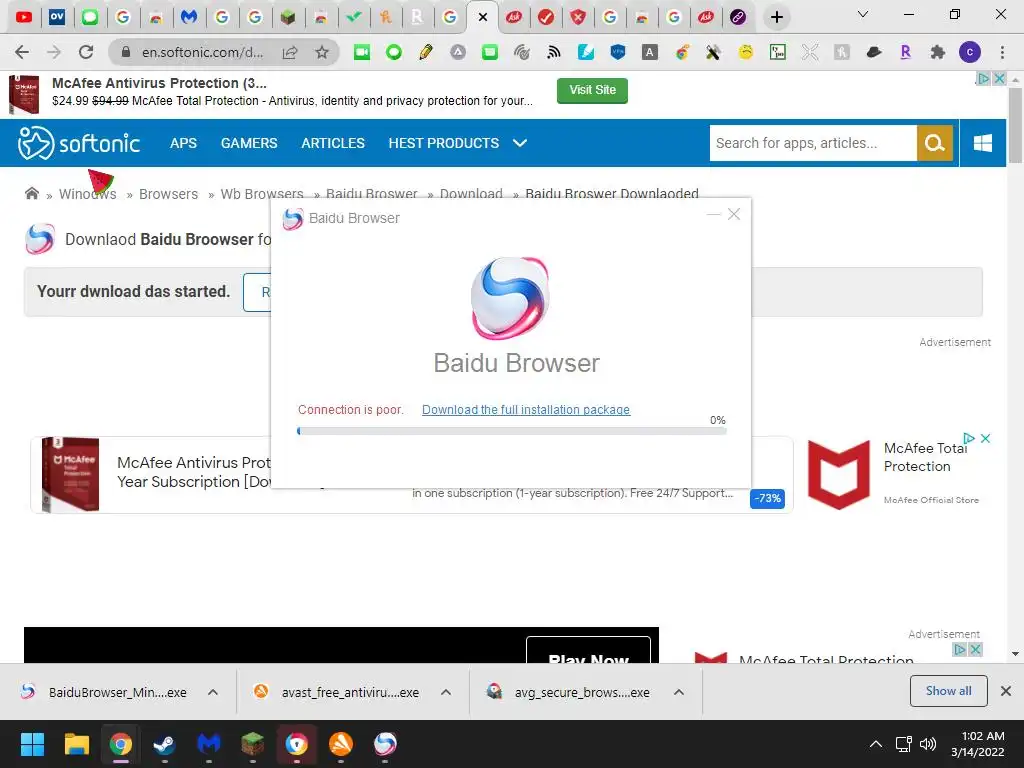Close the active Softonic tab

[x=483, y=17]
